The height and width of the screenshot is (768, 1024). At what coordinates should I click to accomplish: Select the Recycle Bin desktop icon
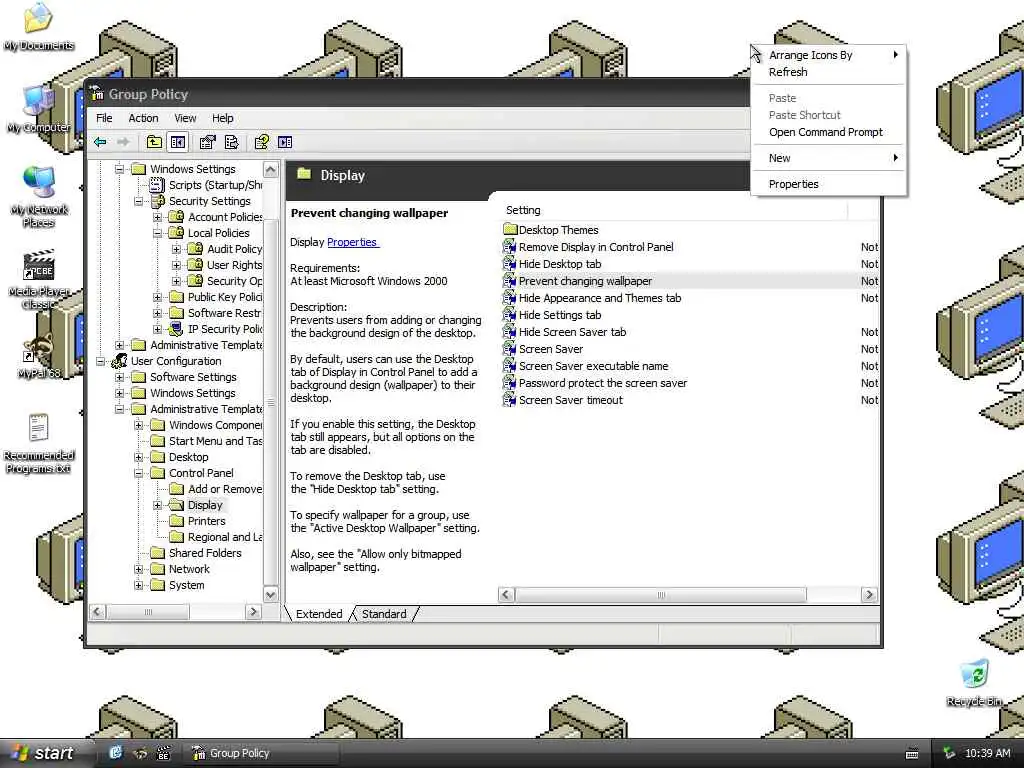pos(974,682)
